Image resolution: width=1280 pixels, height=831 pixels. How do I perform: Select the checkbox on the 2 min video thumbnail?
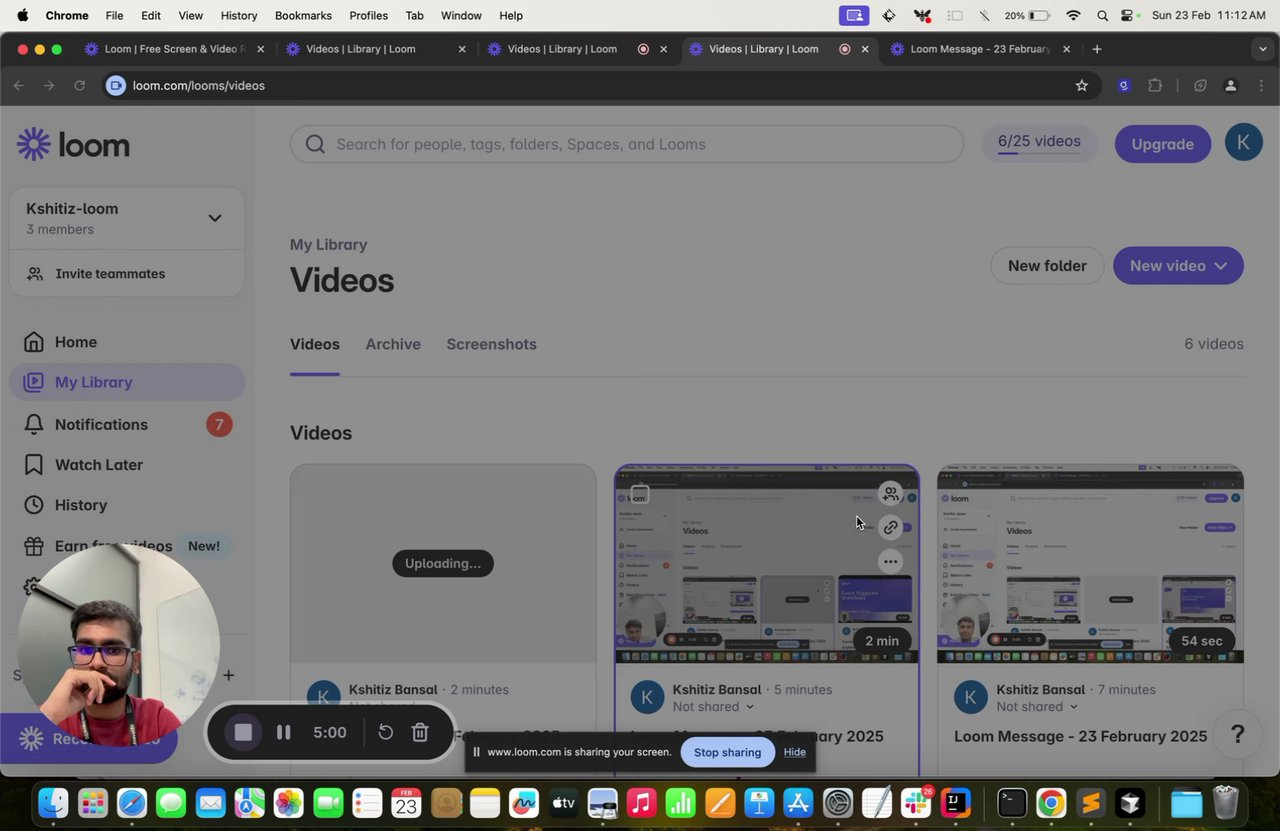click(640, 494)
